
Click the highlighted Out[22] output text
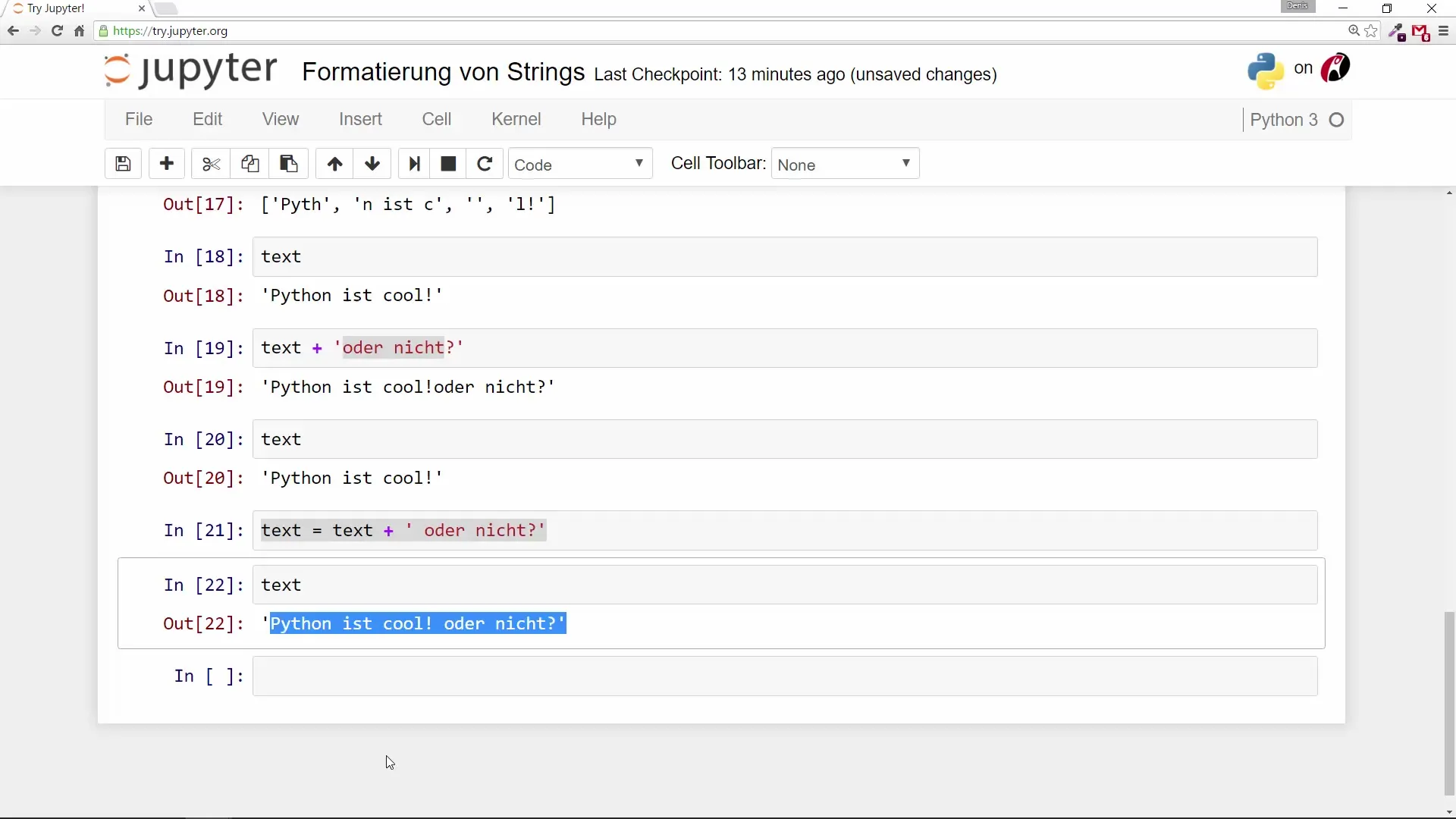418,623
